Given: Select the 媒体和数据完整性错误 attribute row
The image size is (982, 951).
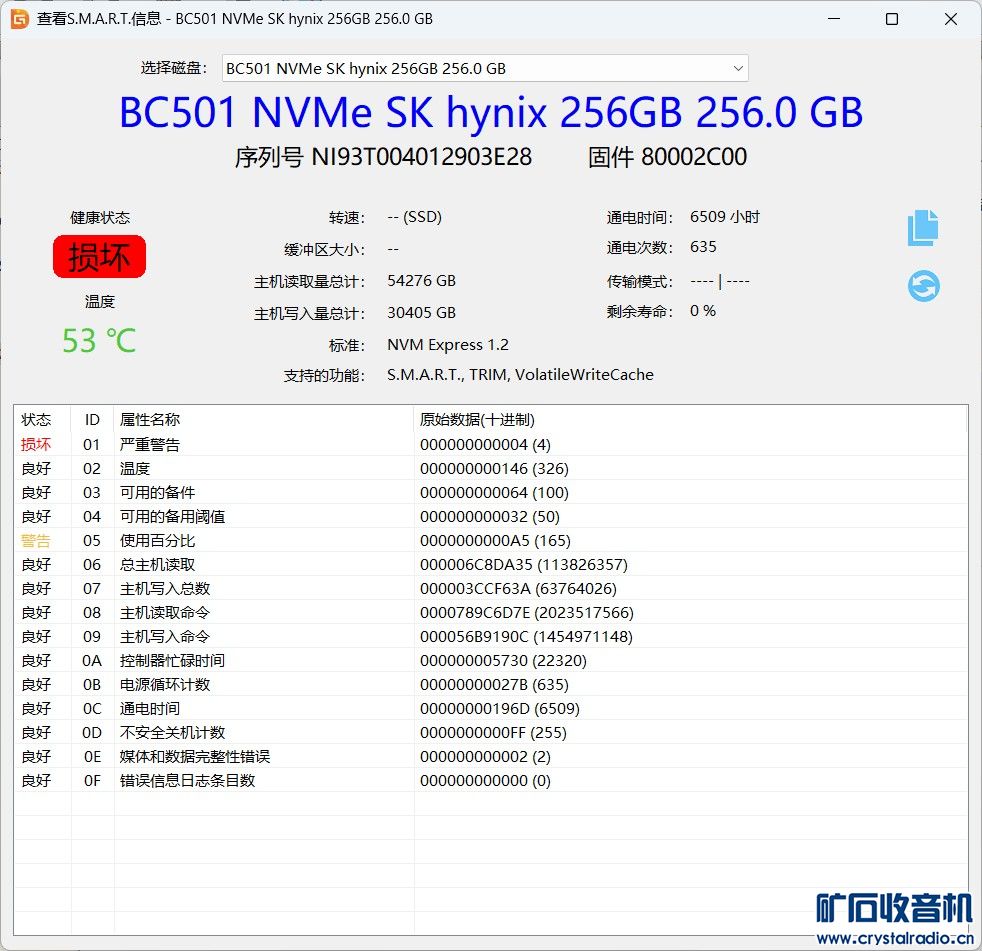Looking at the screenshot, I should click(x=490, y=757).
